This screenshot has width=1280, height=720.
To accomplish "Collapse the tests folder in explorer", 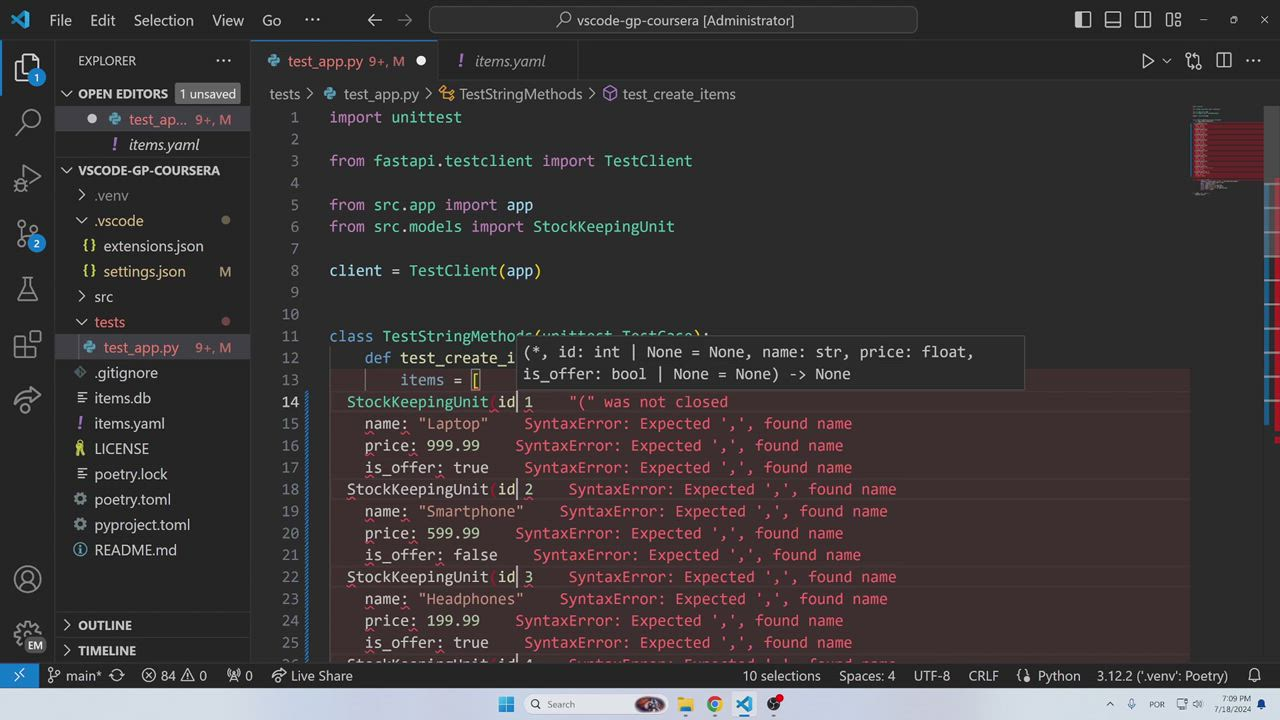I will [x=109, y=322].
